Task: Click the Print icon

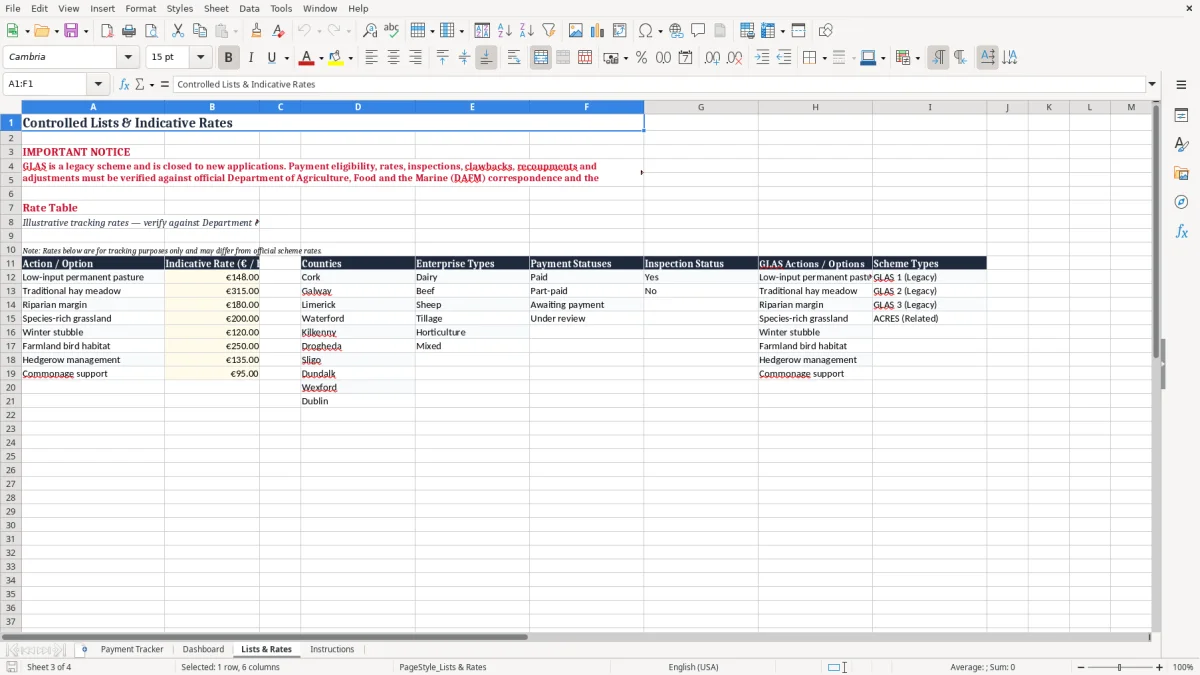Action: 129,31
